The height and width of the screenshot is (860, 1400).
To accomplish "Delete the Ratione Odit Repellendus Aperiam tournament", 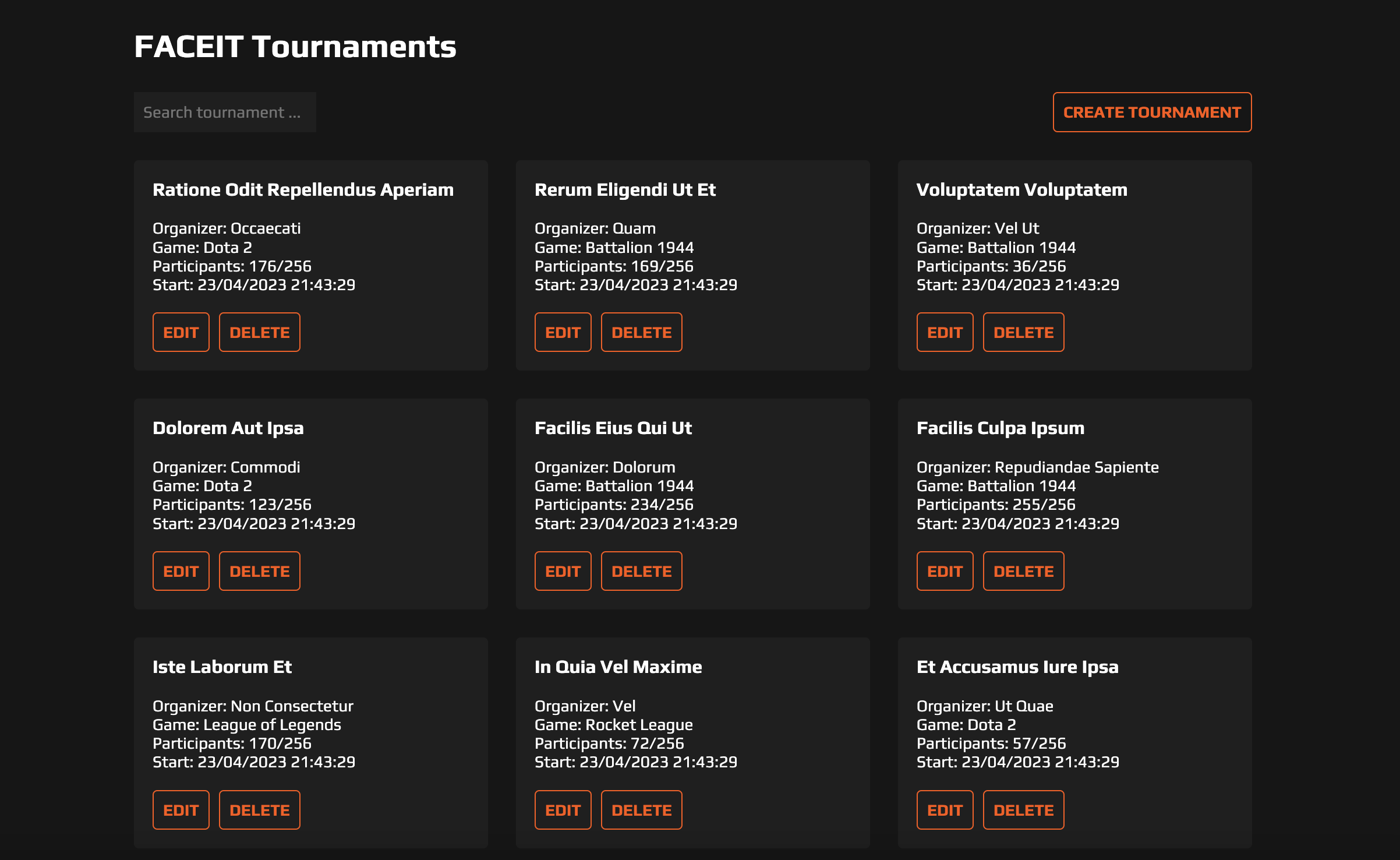I will click(x=259, y=332).
